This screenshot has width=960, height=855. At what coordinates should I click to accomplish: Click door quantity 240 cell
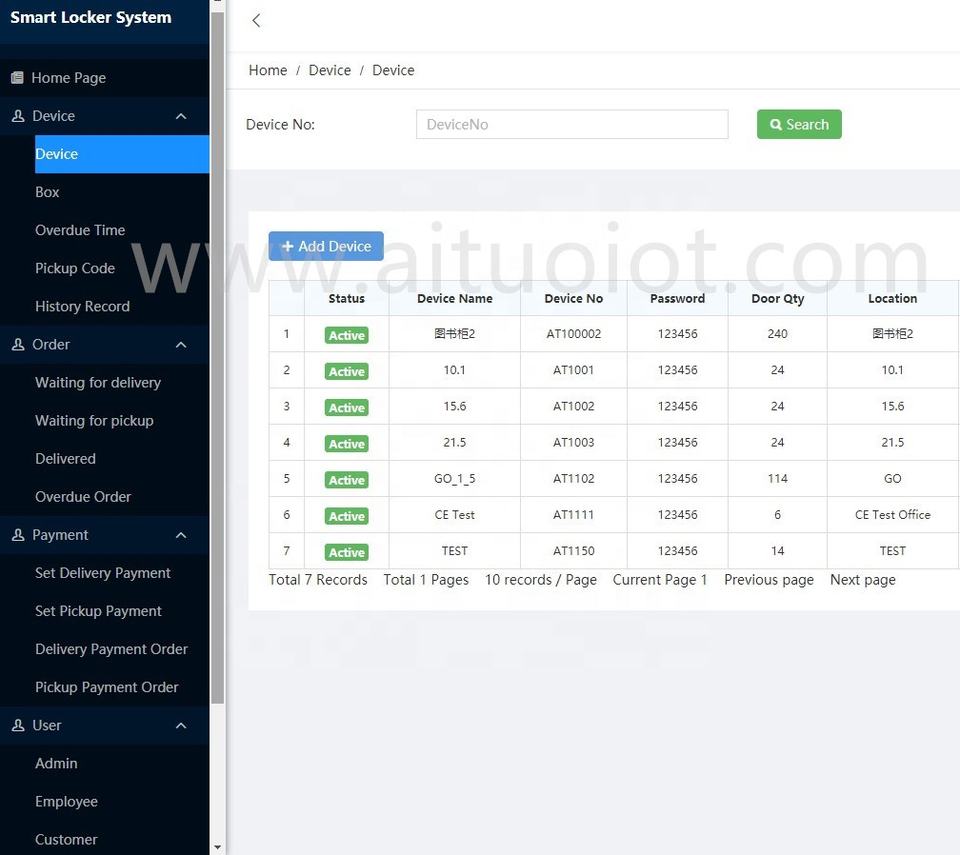pos(778,334)
